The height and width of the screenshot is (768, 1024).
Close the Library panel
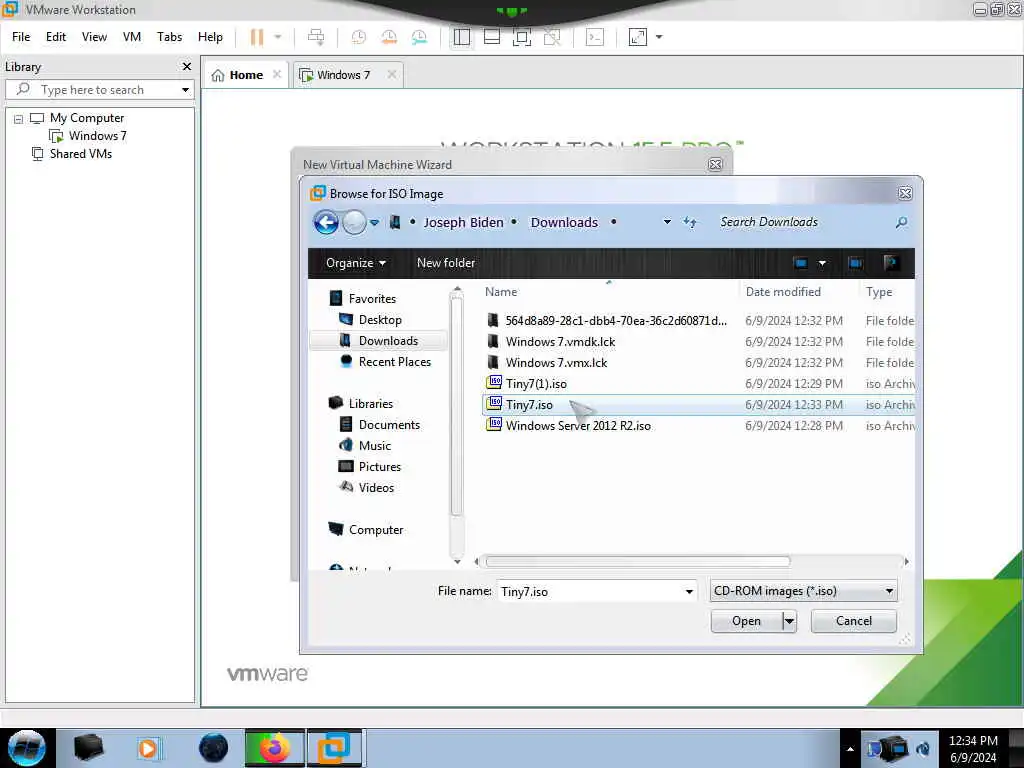point(187,67)
